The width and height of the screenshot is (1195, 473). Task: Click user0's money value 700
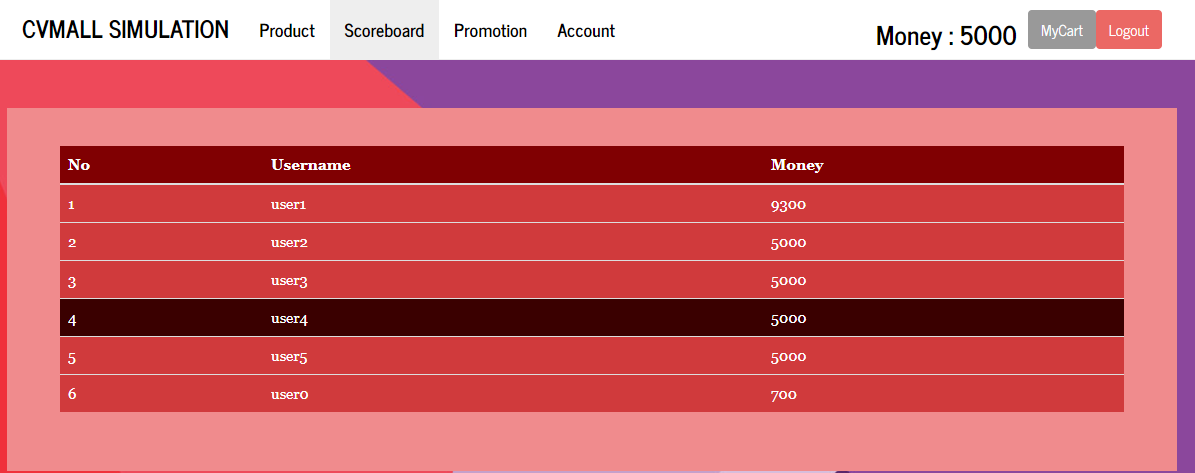(783, 395)
